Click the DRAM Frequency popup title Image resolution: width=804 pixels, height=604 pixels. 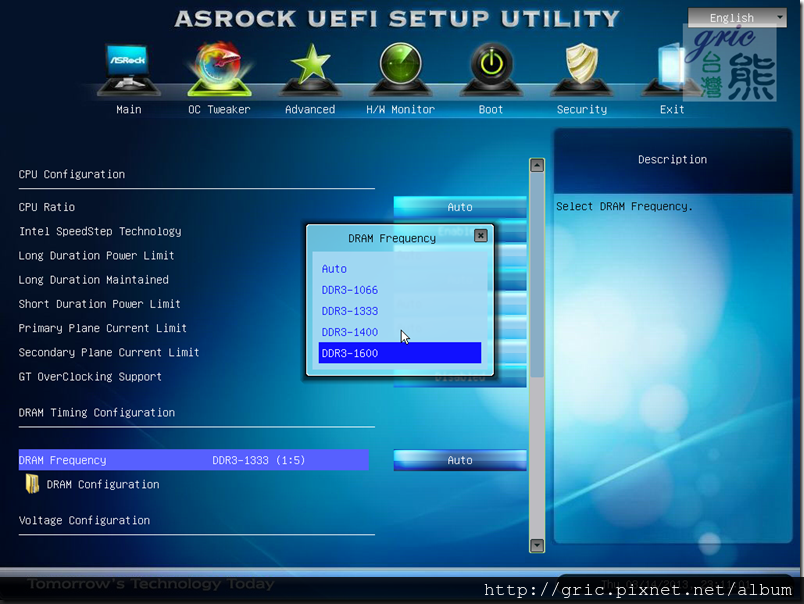pyautogui.click(x=392, y=238)
